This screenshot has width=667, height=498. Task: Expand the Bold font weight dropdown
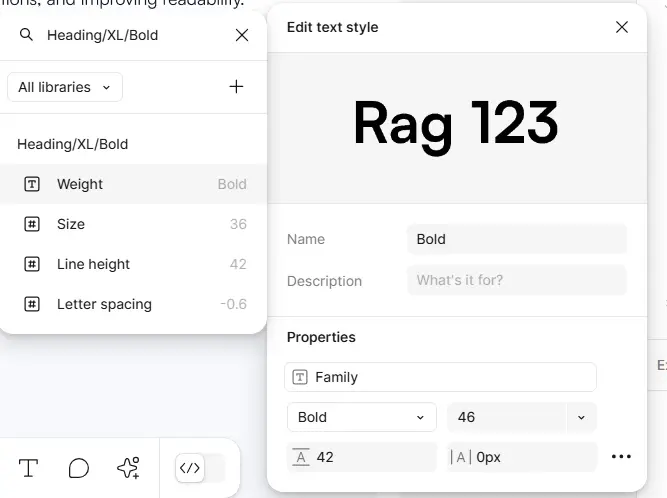(361, 417)
